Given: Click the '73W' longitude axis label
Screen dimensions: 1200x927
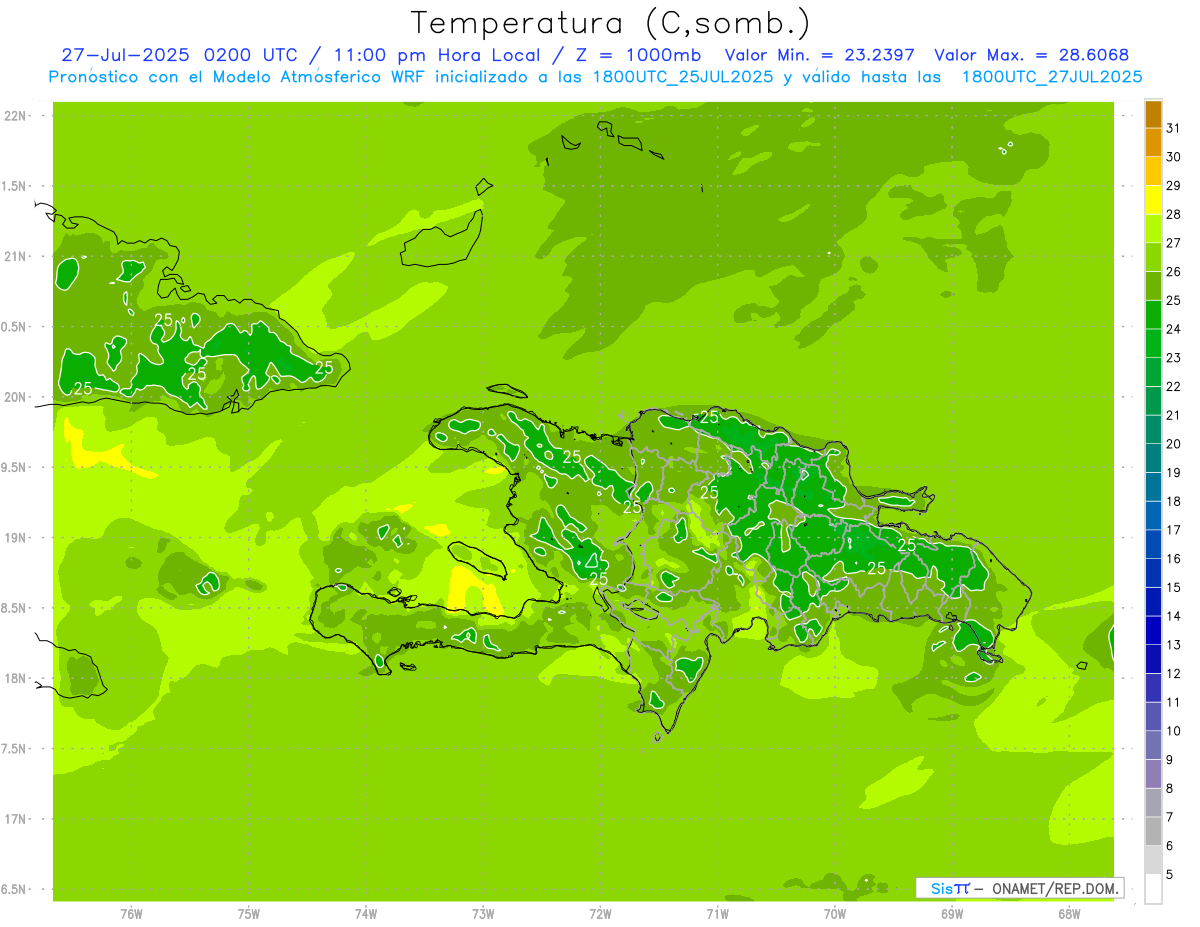Looking at the screenshot, I should point(483,913).
